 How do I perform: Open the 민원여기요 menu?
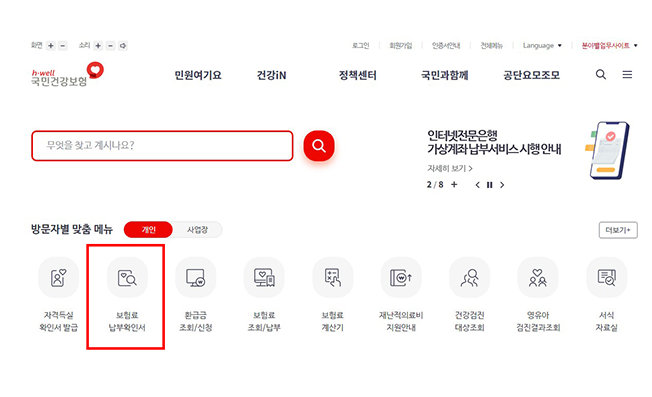198,75
